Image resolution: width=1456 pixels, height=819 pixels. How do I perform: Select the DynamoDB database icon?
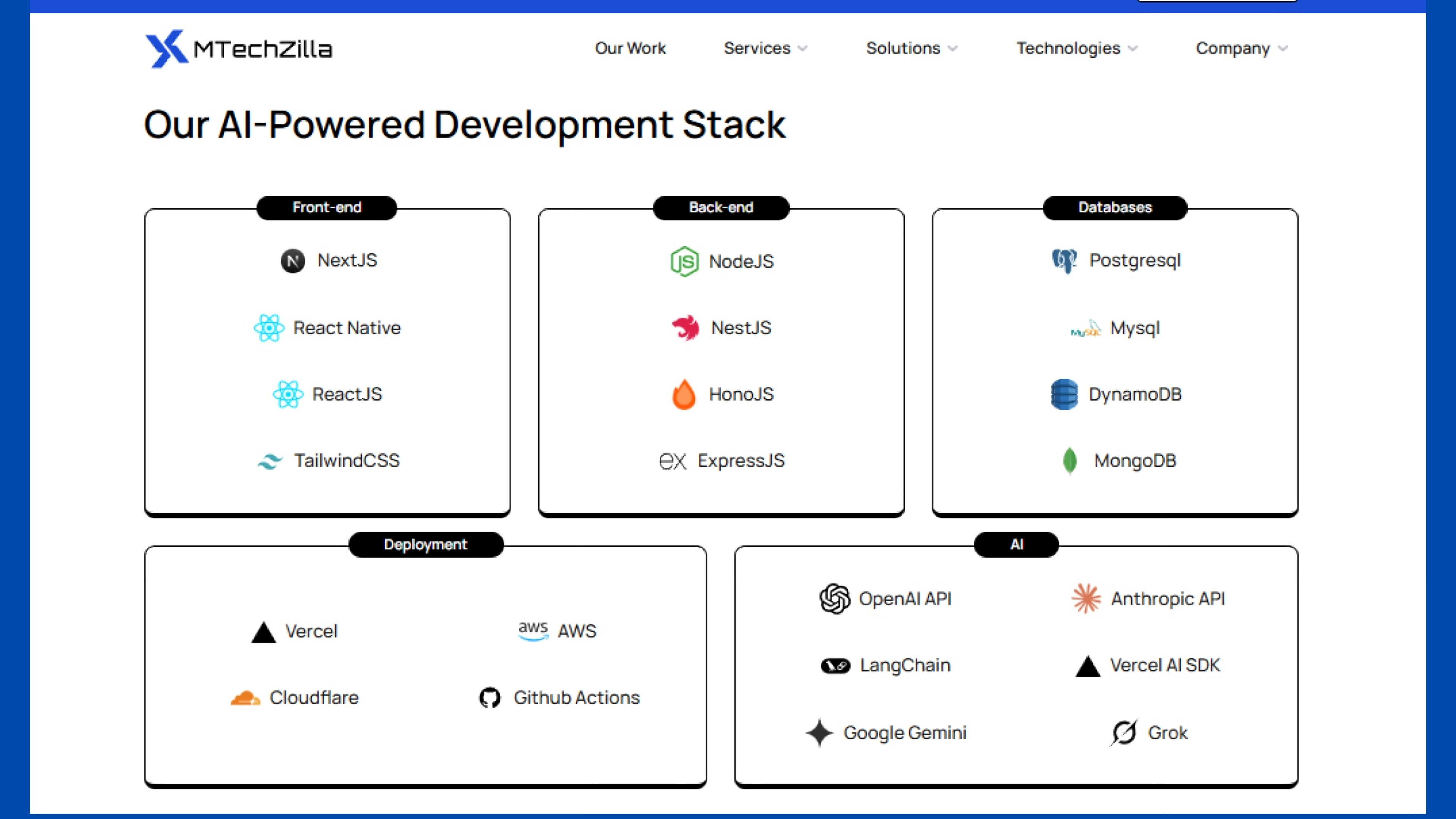[x=1064, y=394]
